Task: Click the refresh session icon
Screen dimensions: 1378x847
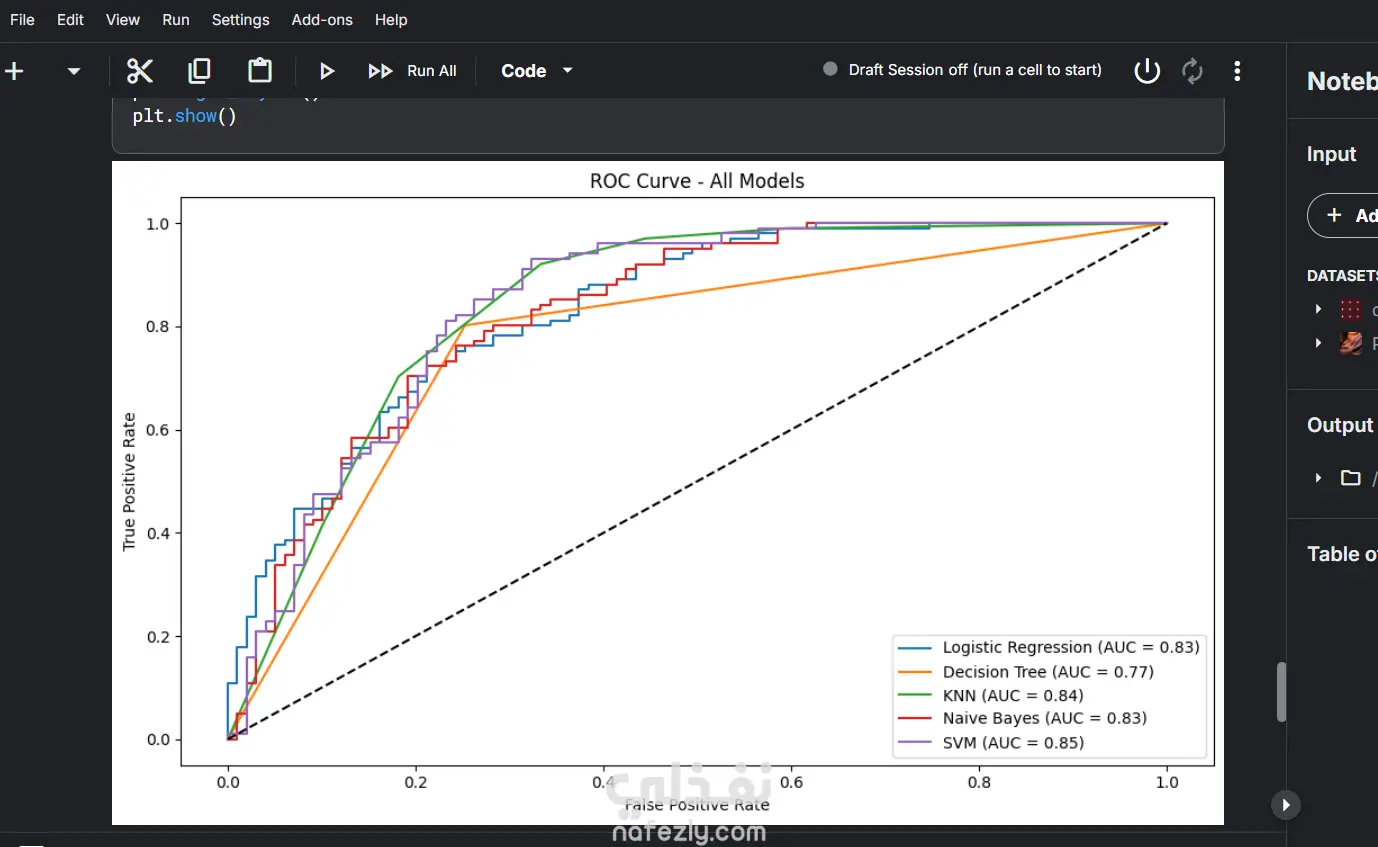Action: pos(1192,71)
